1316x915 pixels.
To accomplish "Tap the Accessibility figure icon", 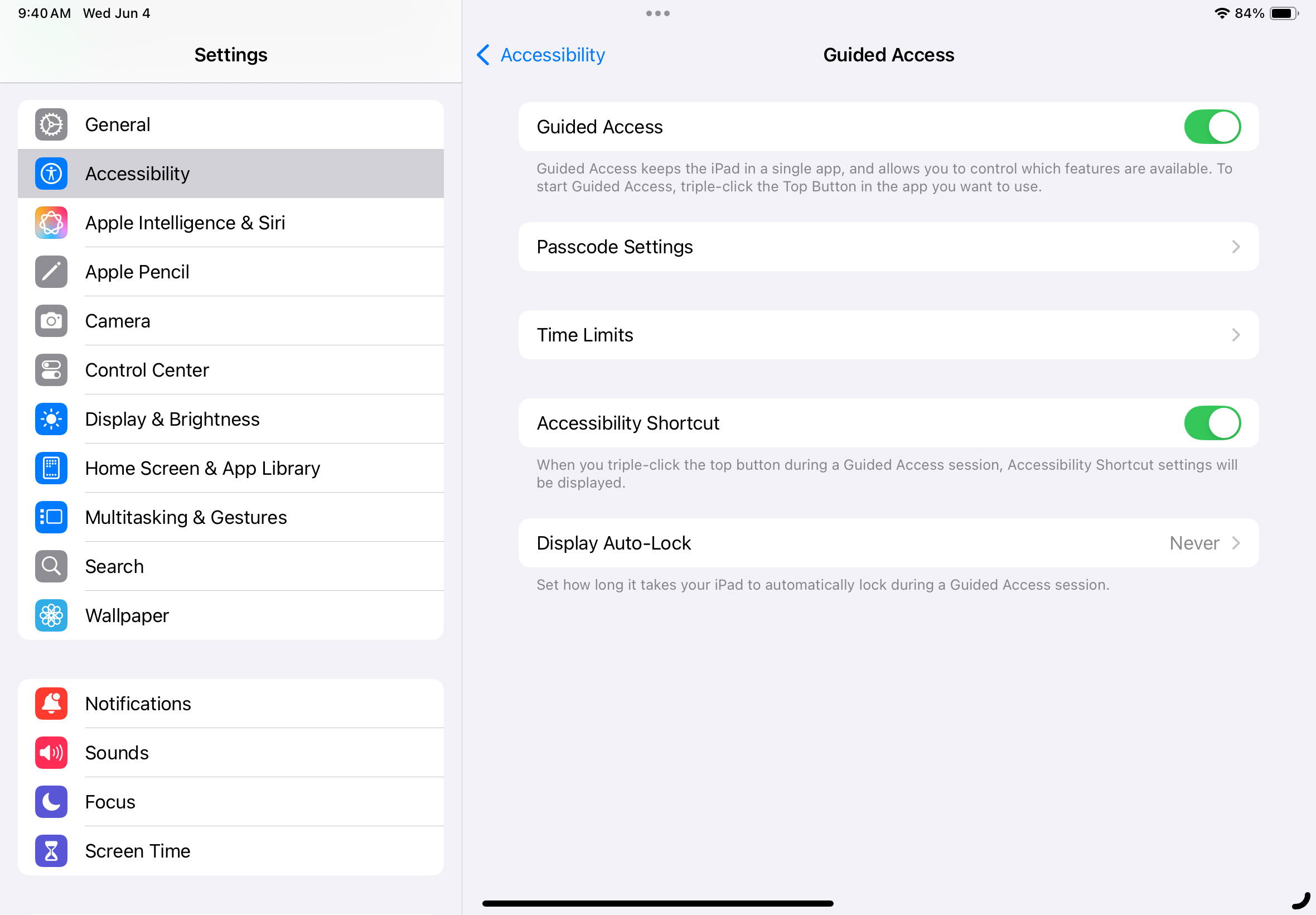I will pyautogui.click(x=51, y=174).
